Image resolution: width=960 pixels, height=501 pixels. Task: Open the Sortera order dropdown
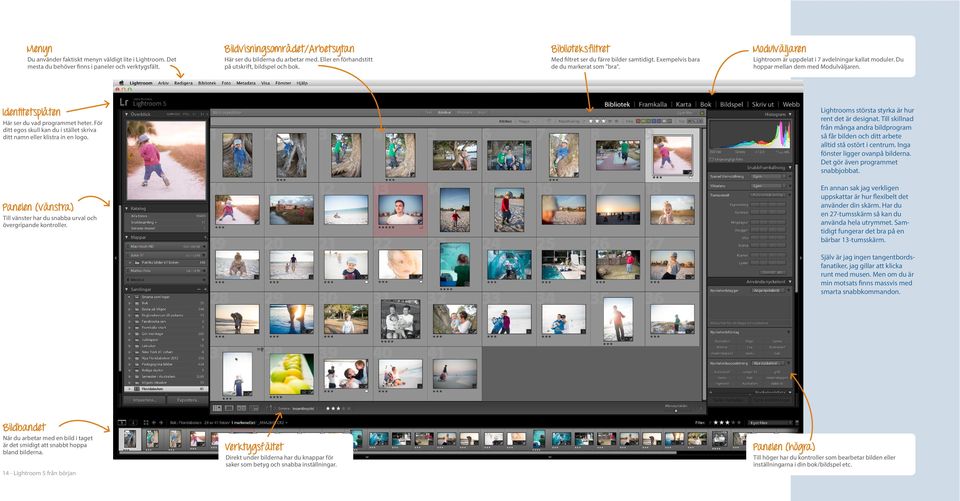(303, 409)
